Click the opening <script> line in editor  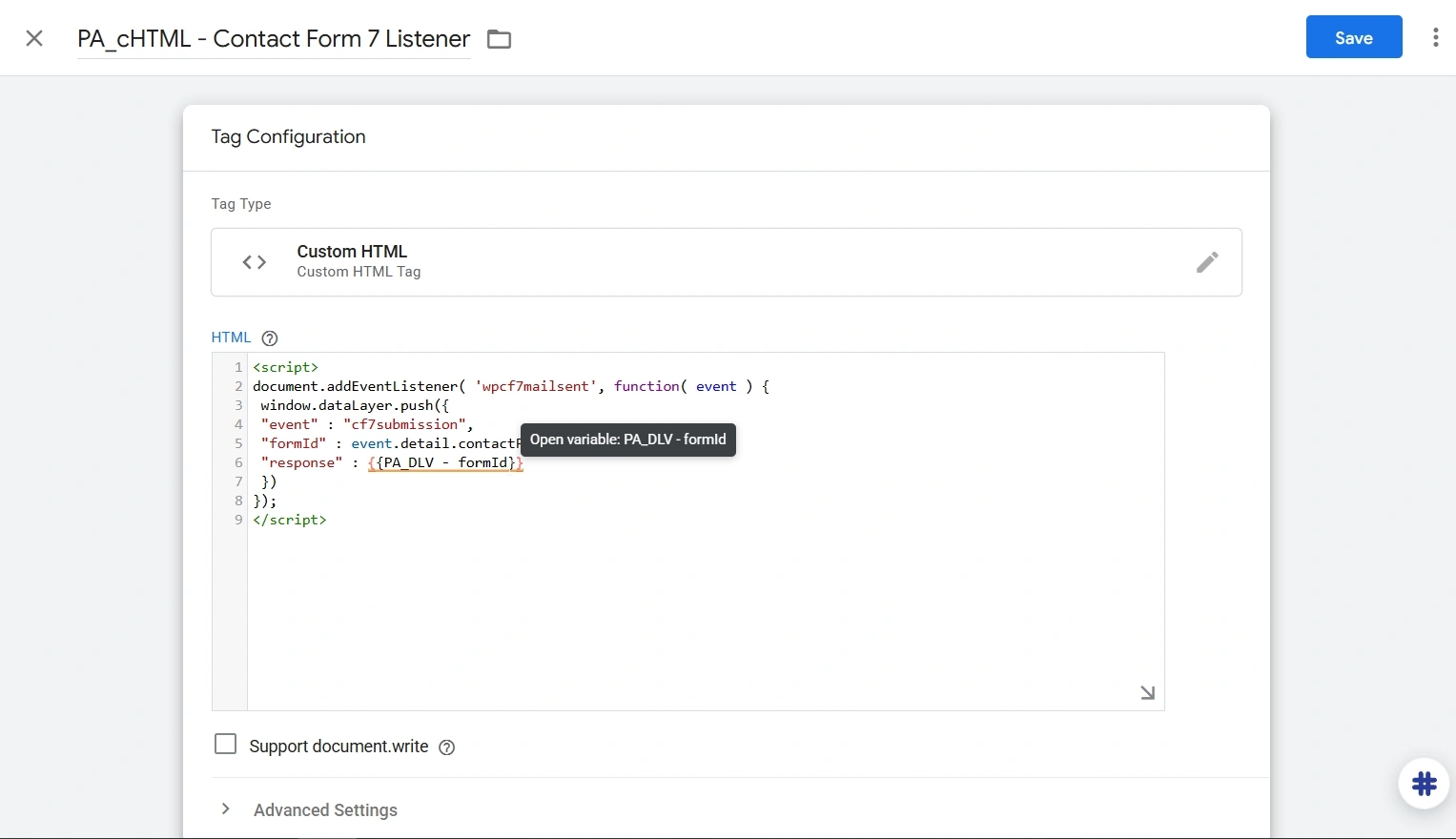285,367
